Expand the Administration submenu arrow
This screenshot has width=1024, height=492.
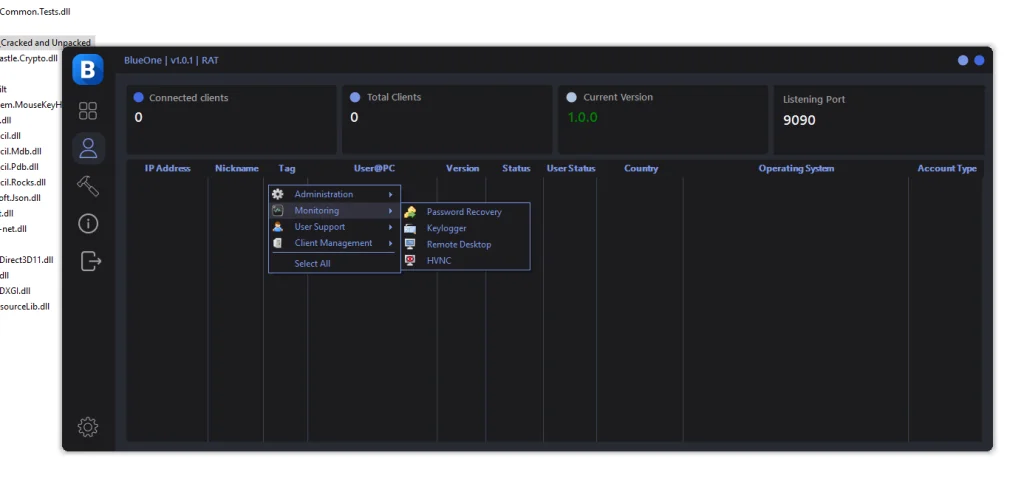(x=390, y=194)
